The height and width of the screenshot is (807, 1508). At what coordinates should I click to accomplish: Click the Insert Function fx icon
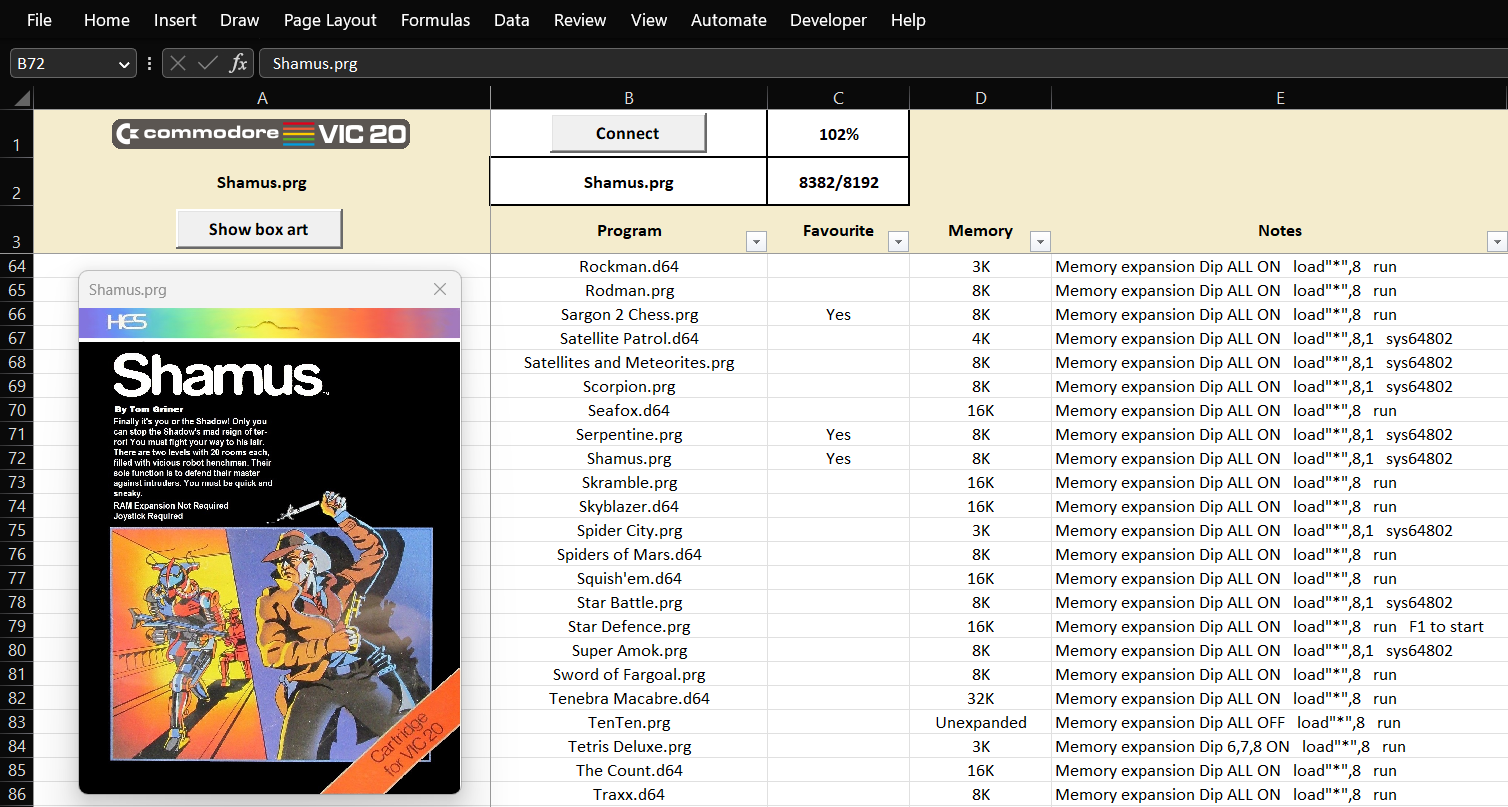[x=238, y=64]
